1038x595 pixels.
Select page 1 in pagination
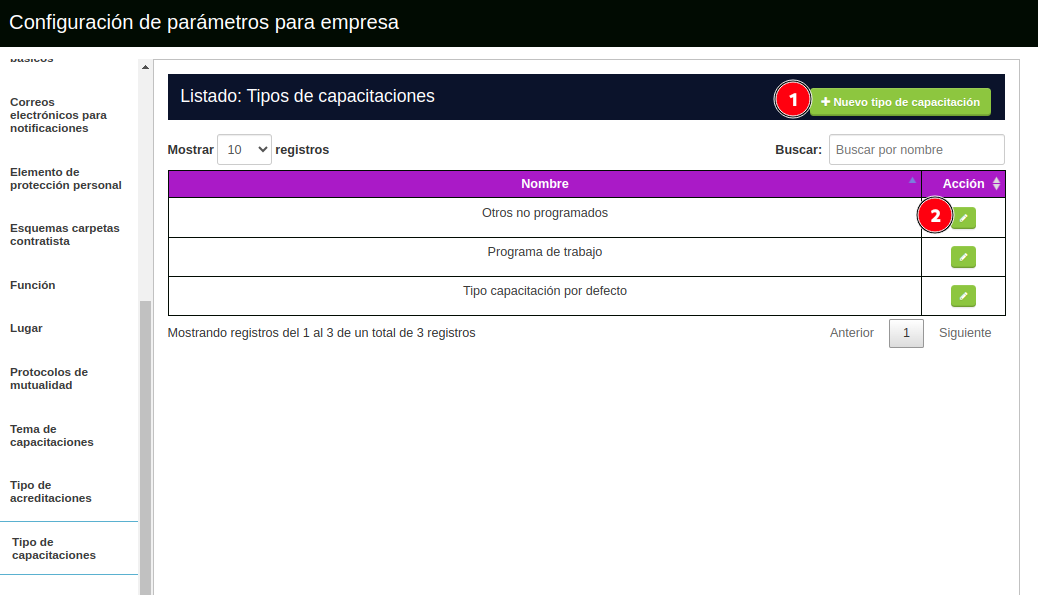point(906,333)
